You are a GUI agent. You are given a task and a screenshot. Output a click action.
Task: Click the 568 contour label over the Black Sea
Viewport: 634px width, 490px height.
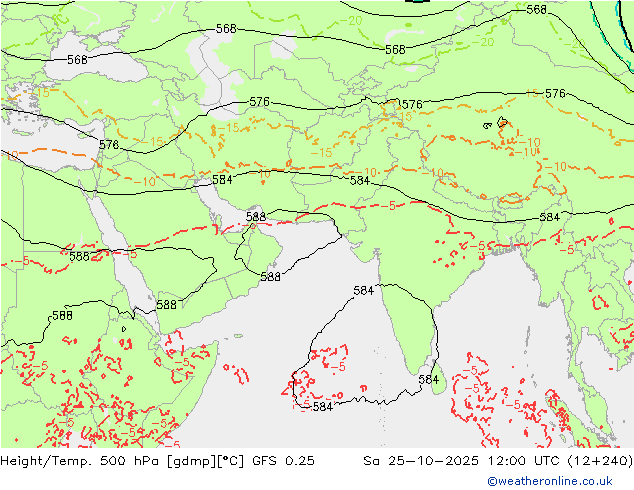(77, 60)
